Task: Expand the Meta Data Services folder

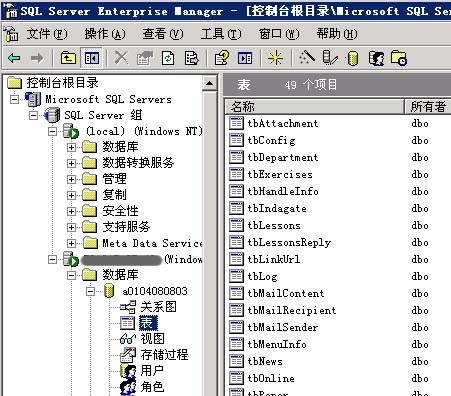Action: pos(71,243)
